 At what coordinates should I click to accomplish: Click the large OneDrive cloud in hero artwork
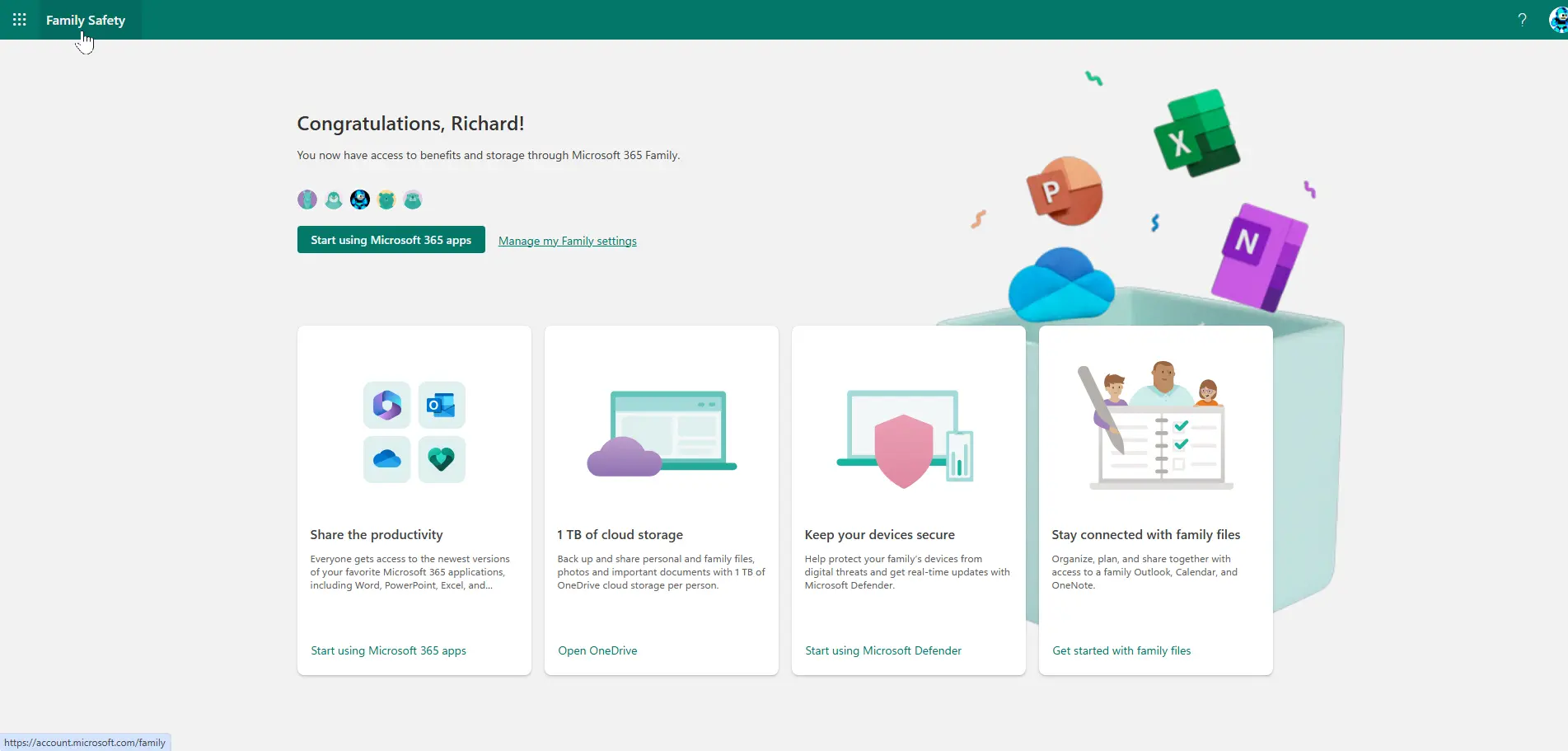point(1061,285)
